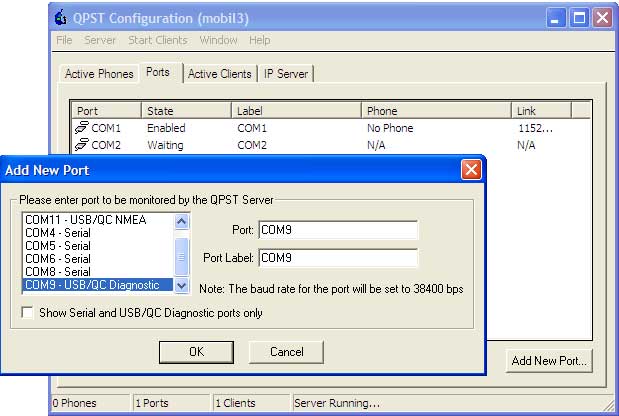Viewport: 619px width, 416px height.
Task: Click the COM1 label cell
Action: pos(252,128)
